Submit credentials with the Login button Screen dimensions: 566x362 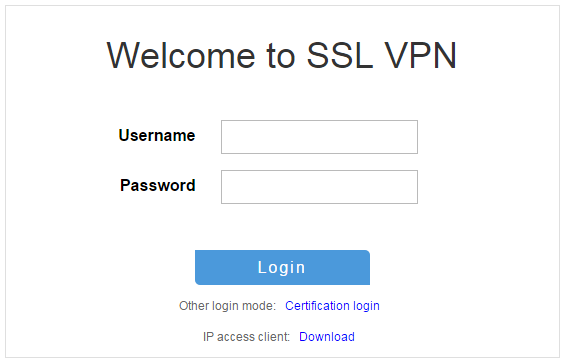(x=282, y=267)
